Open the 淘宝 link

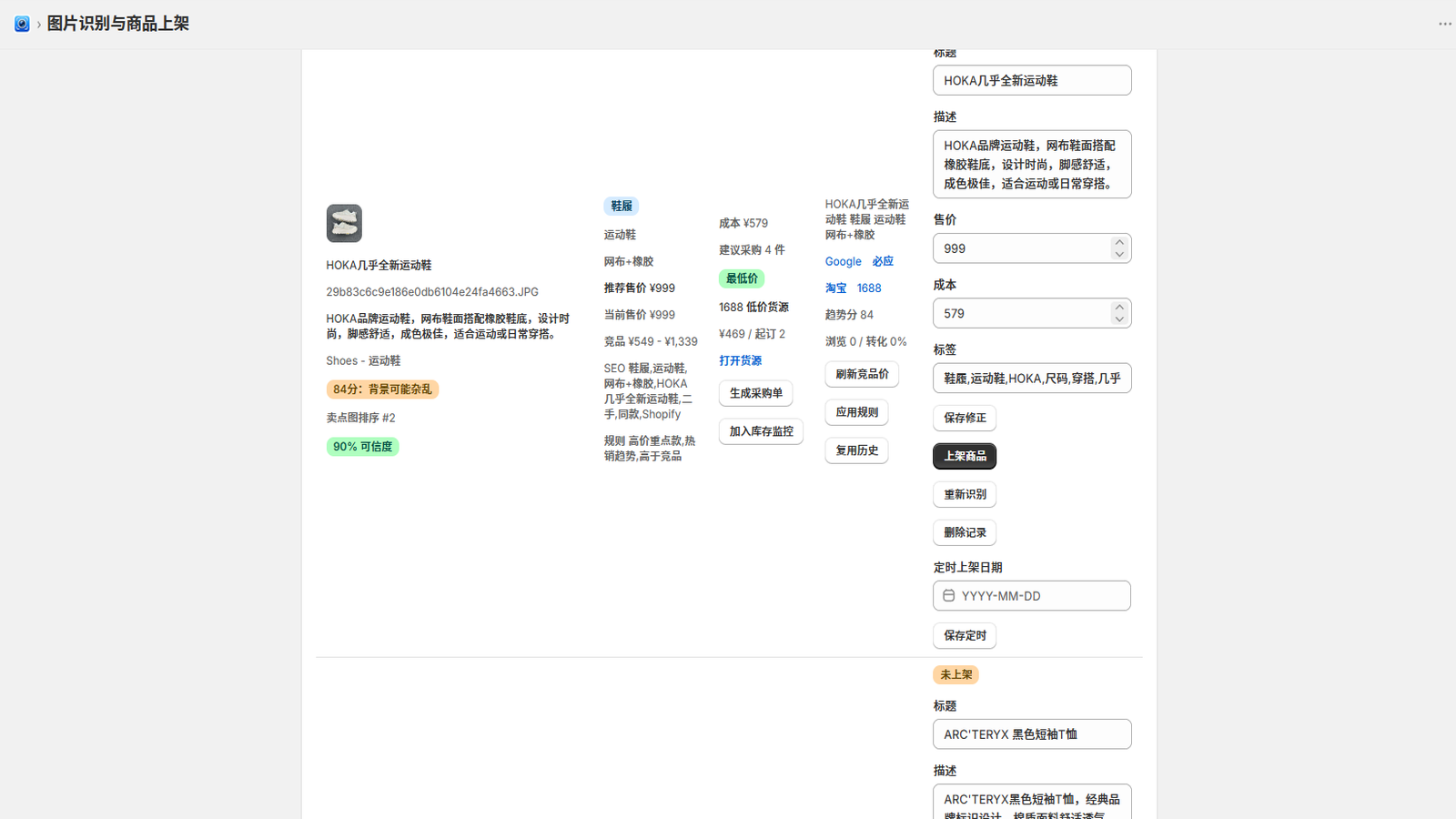[836, 288]
